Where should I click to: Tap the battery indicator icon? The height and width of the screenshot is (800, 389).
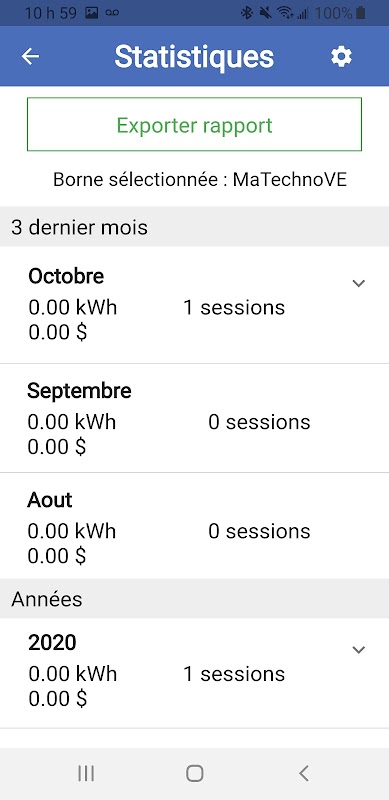click(x=361, y=13)
